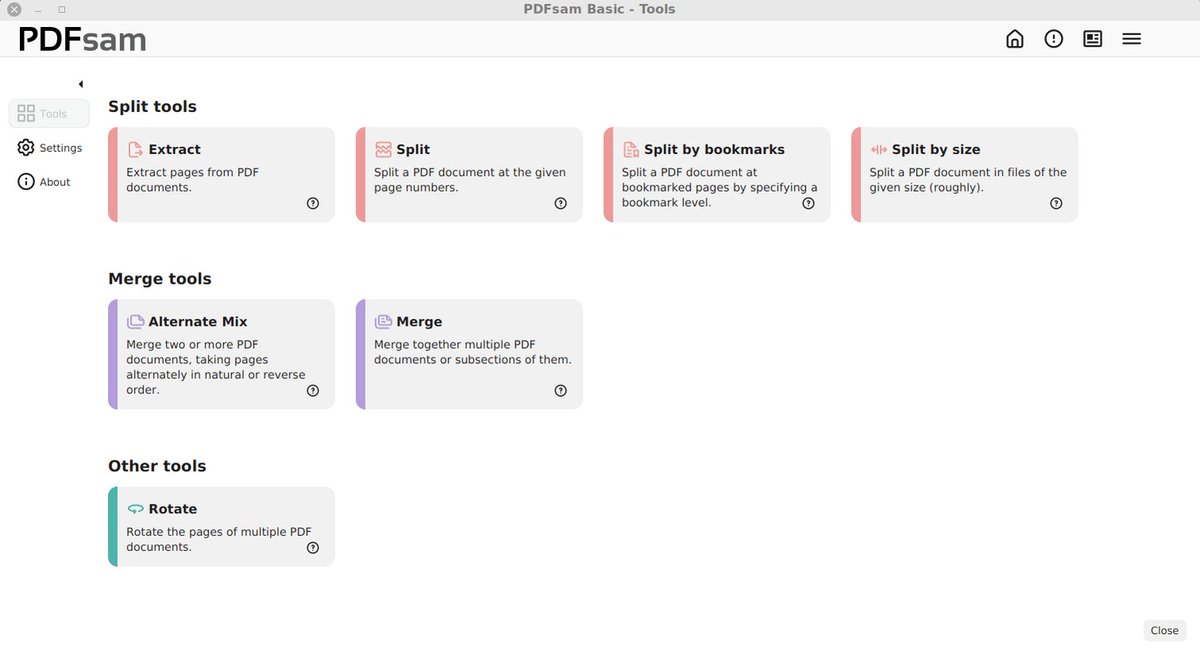This screenshot has width=1200, height=654.
Task: Open the log messages exclamation icon
Action: [1053, 39]
